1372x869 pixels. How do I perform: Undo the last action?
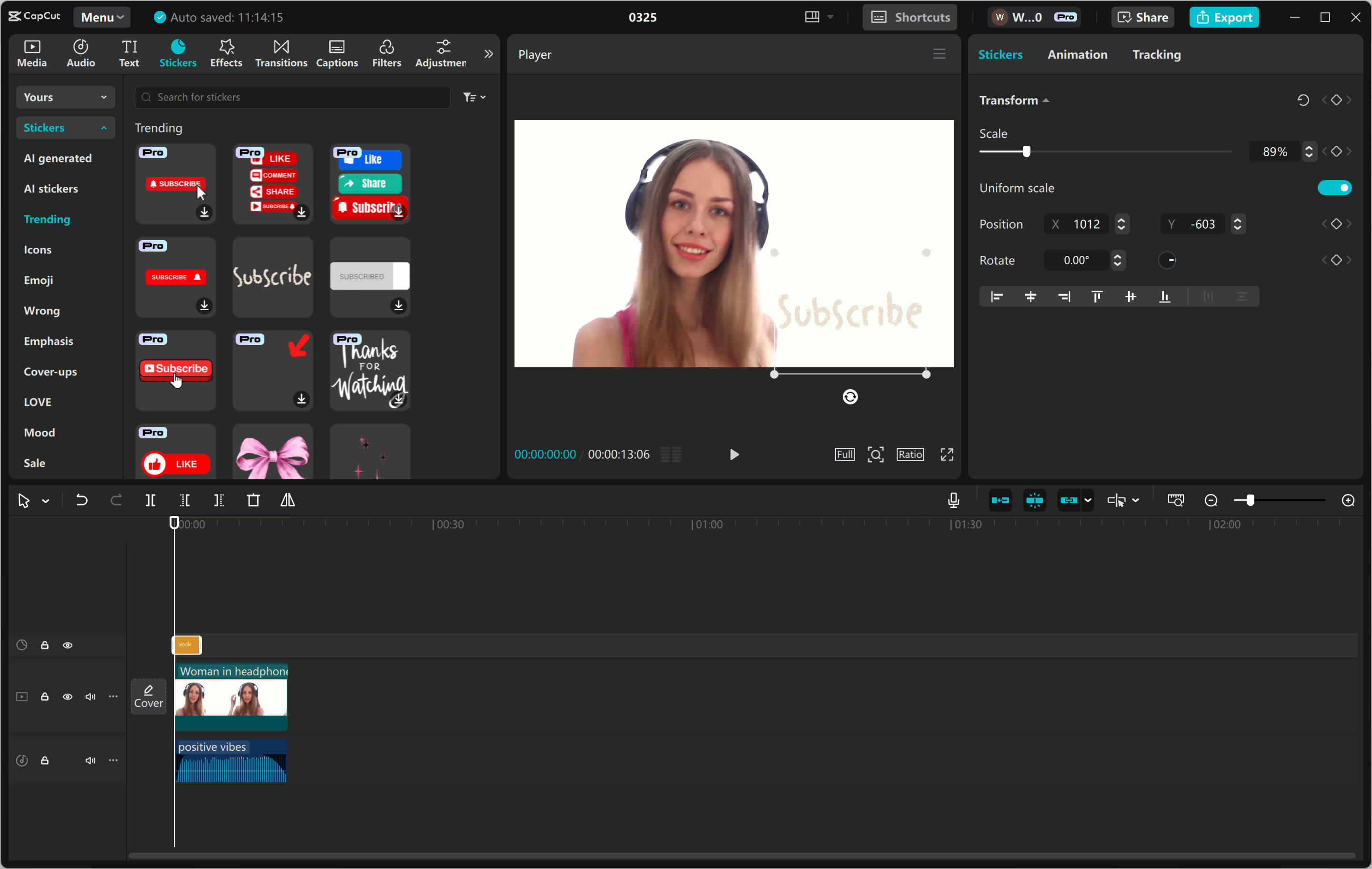pyautogui.click(x=81, y=500)
